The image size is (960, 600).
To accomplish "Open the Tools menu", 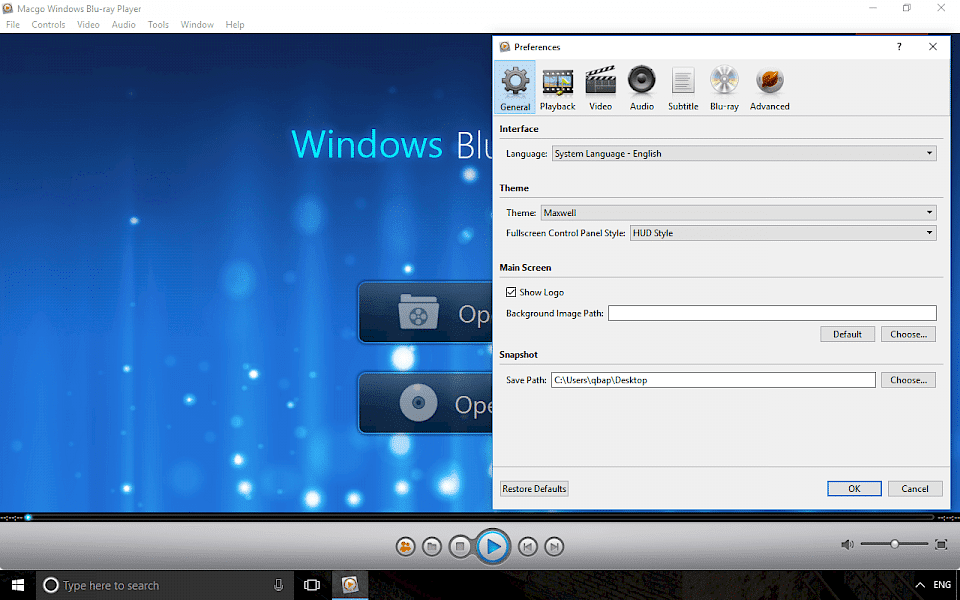I will click(x=158, y=24).
